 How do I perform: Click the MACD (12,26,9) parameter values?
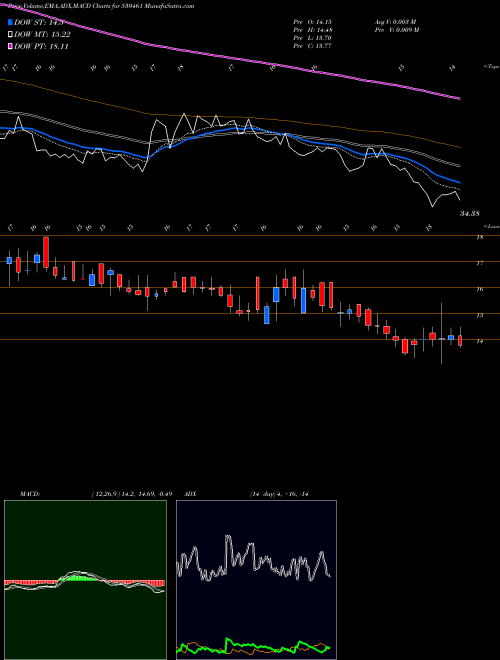pos(131,494)
